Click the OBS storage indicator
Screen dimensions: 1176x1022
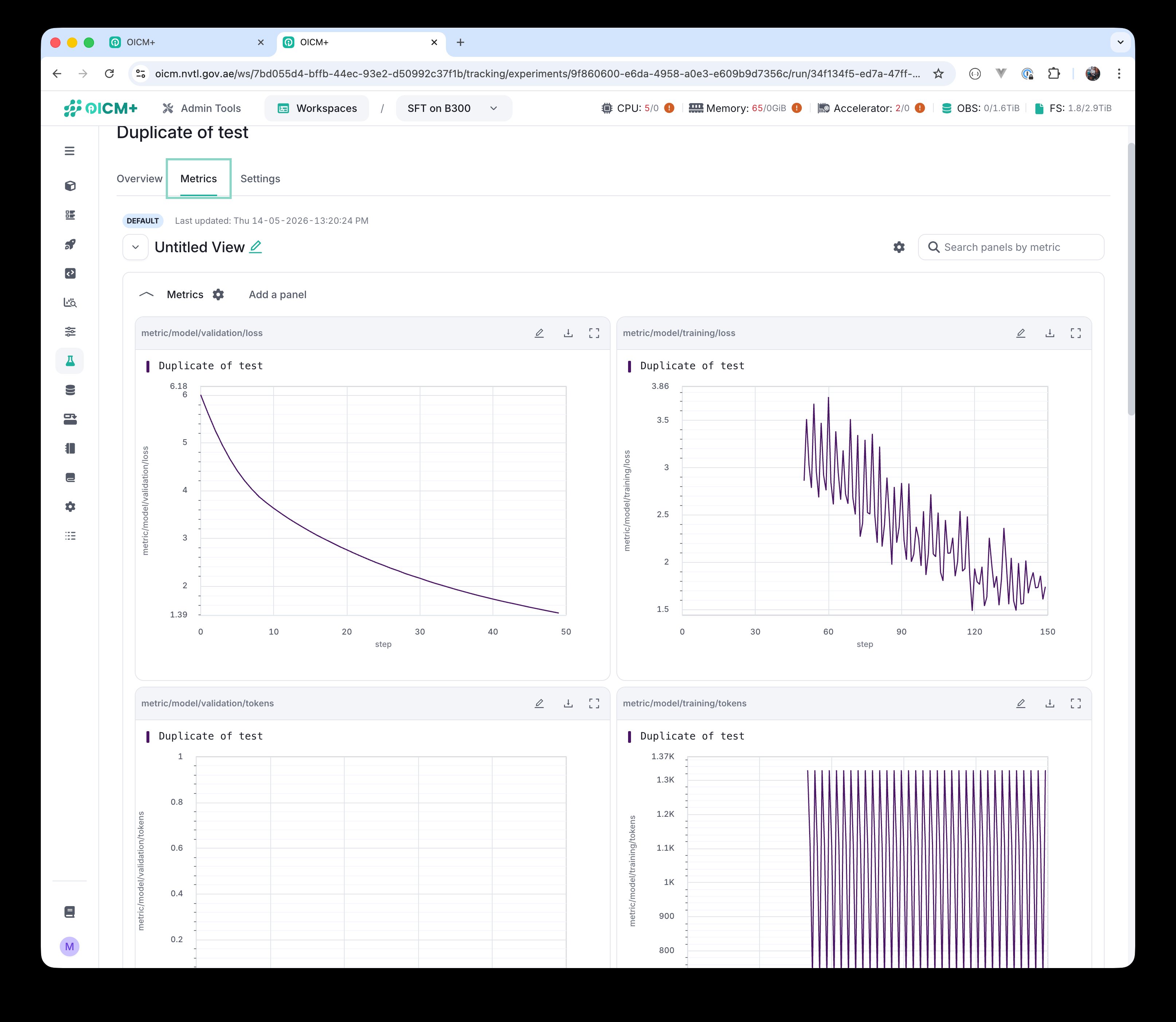[x=980, y=108]
